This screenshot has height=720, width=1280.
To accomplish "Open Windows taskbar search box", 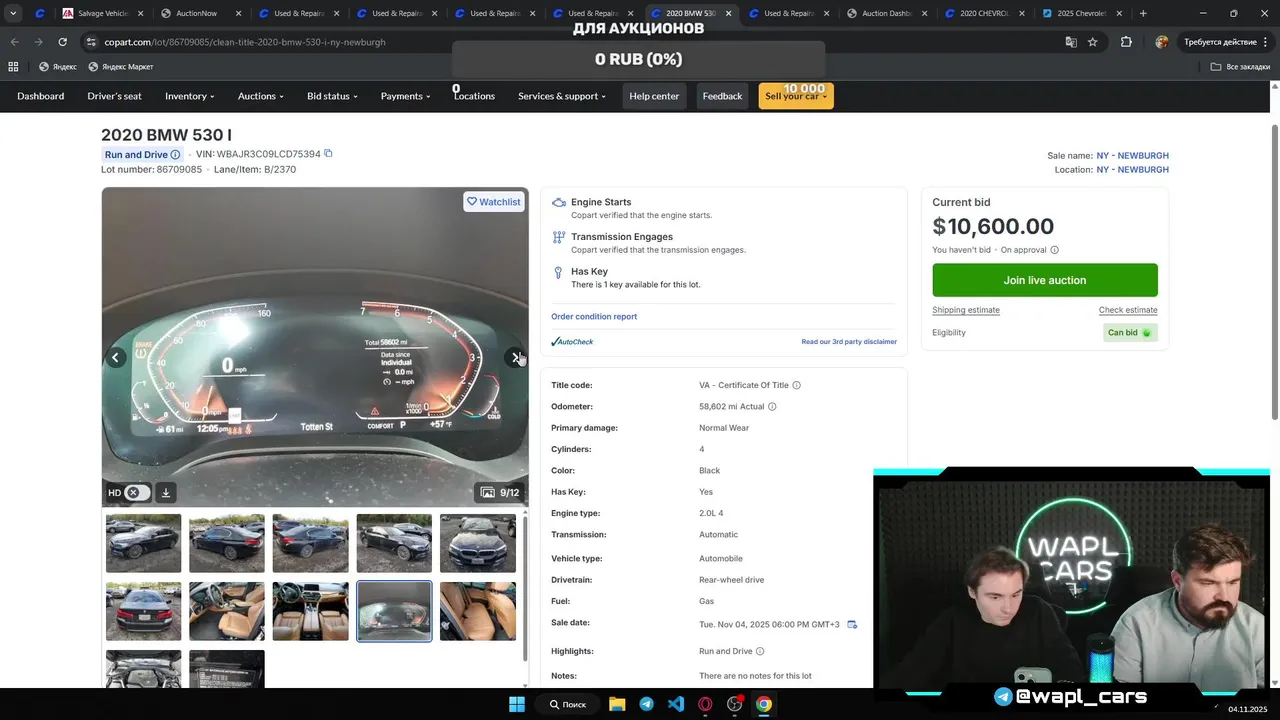I will coord(568,704).
